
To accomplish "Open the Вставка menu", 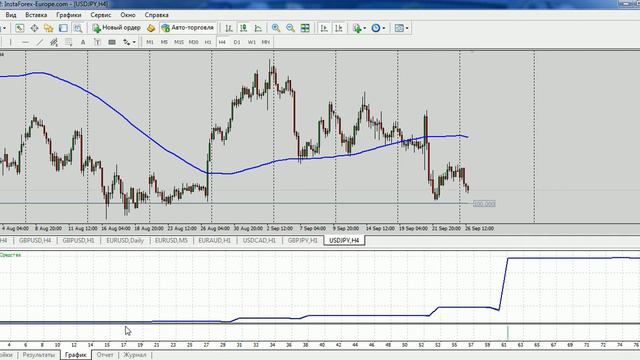I will click(36, 15).
